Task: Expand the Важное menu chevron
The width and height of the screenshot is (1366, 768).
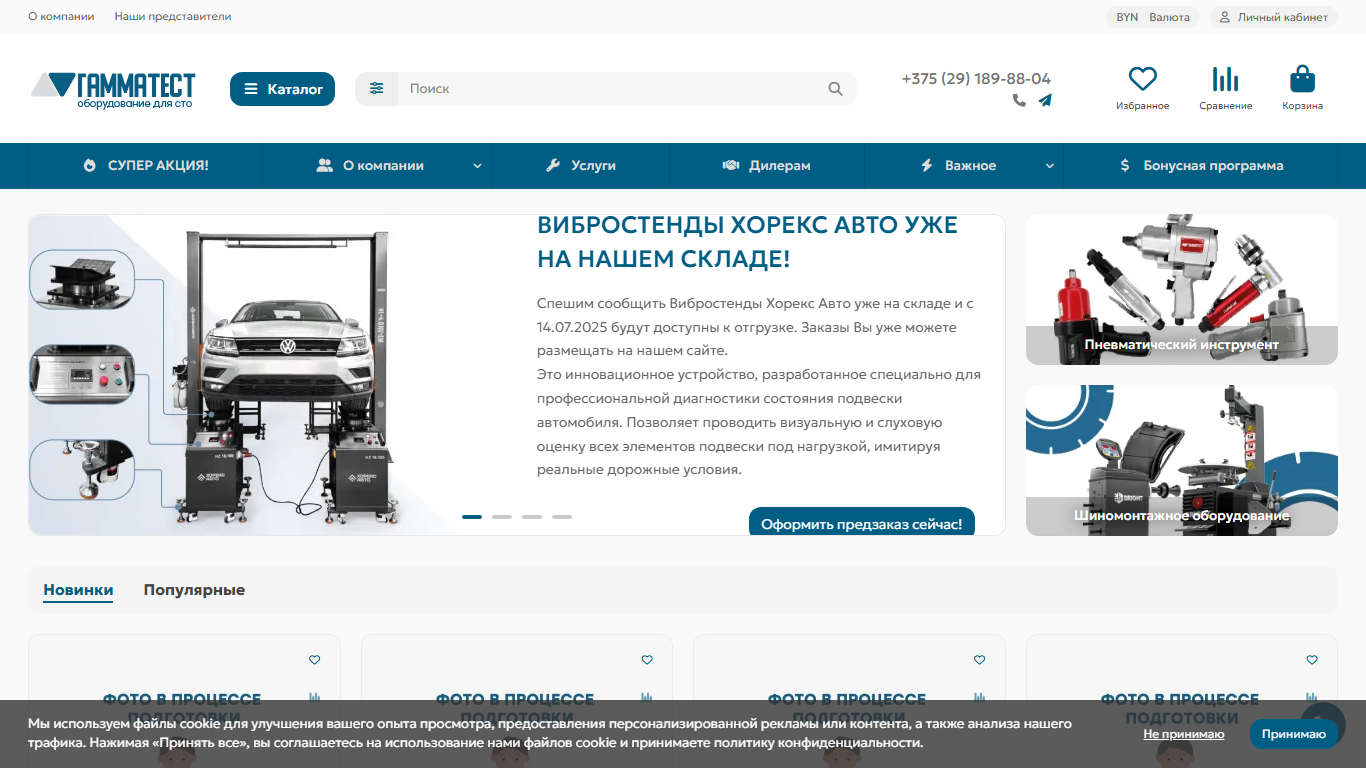Action: pyautogui.click(x=1050, y=166)
